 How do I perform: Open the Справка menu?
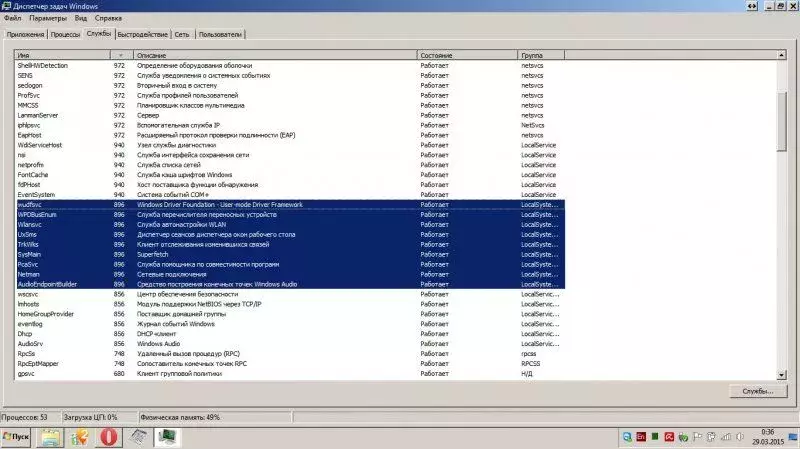(x=108, y=18)
